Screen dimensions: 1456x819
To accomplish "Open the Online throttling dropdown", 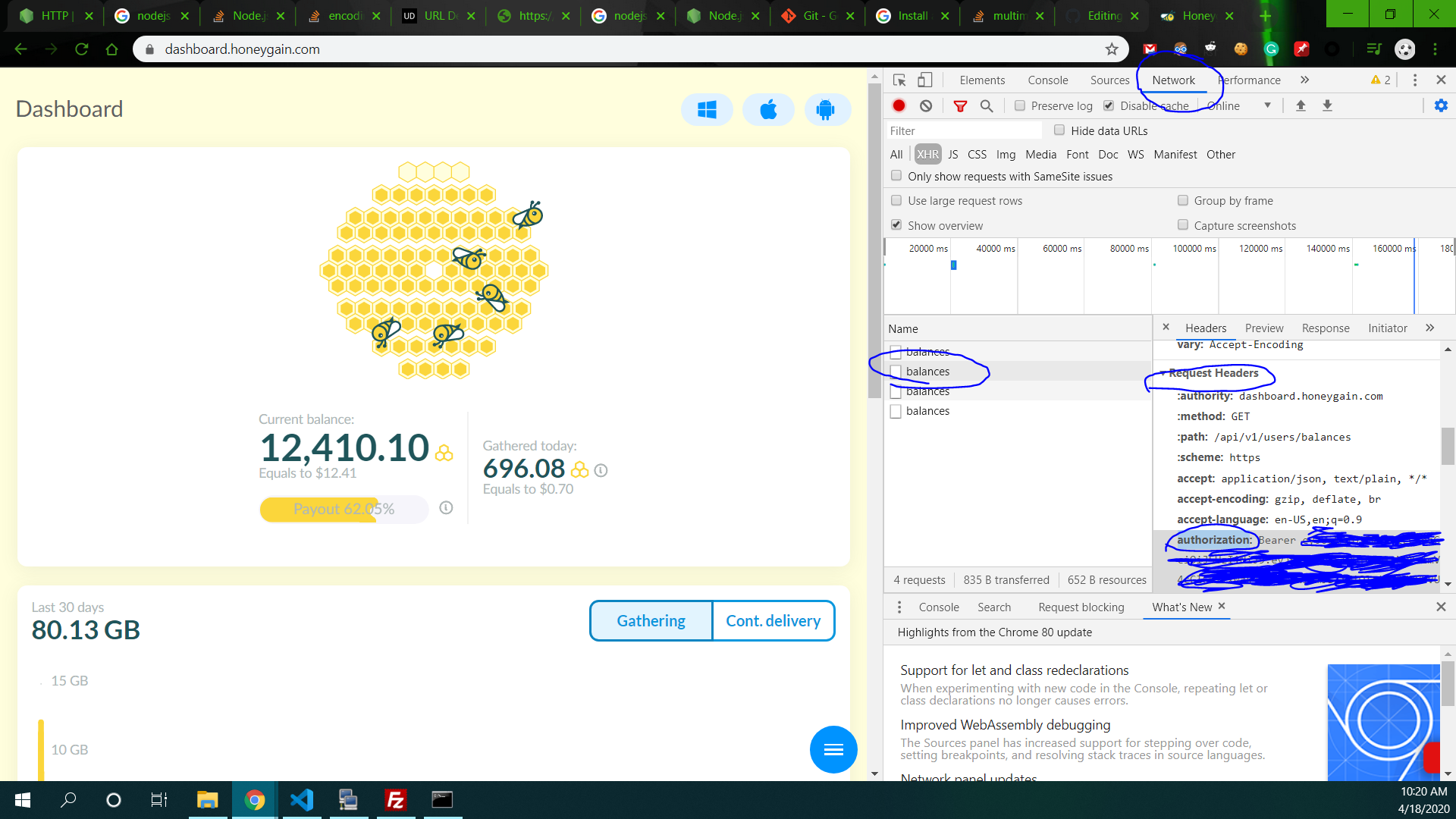I will point(1239,105).
